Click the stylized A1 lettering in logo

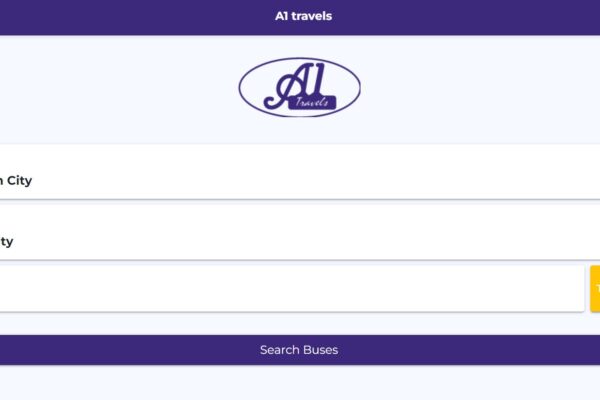(x=296, y=85)
